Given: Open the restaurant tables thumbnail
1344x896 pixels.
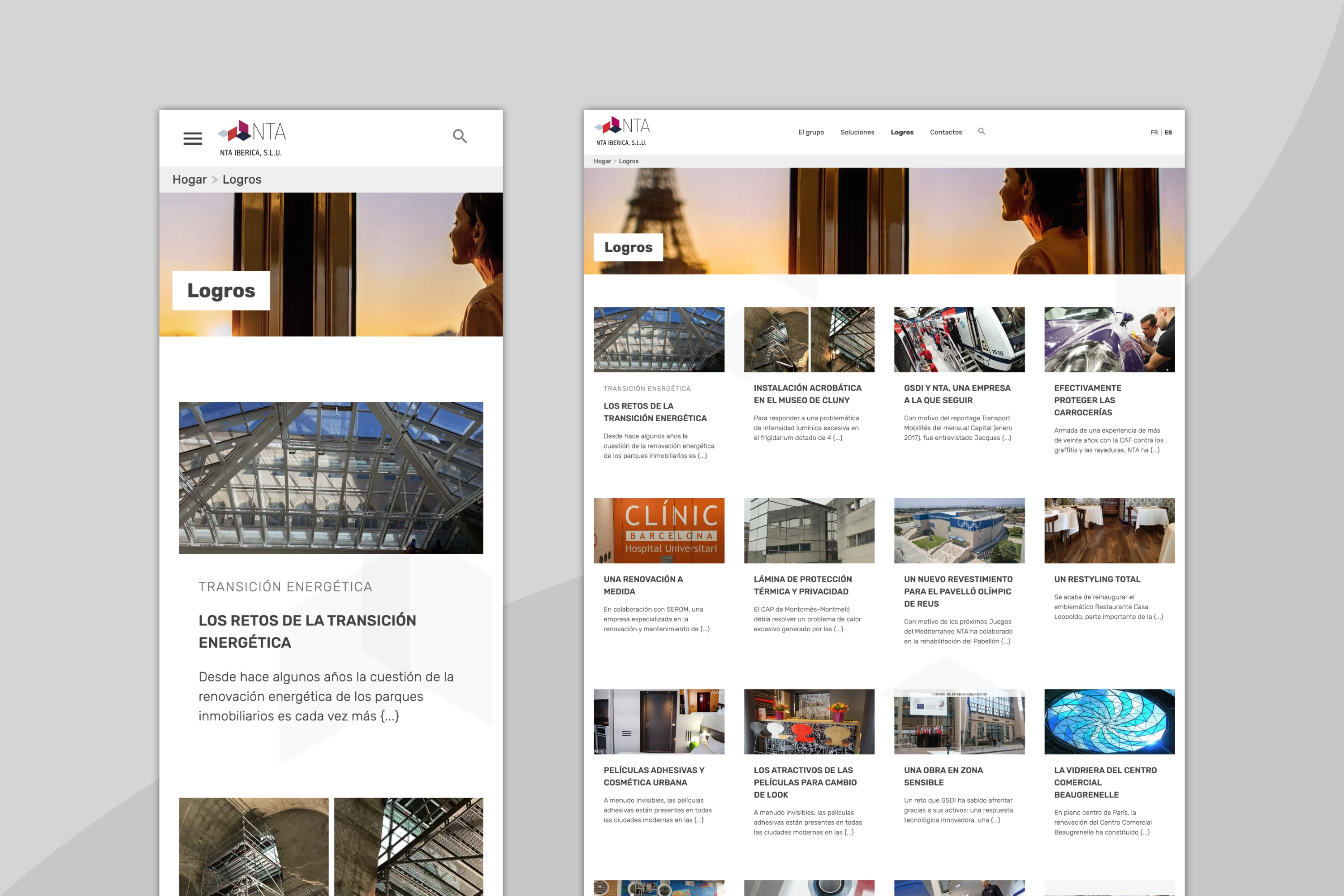Looking at the screenshot, I should pos(1110,530).
